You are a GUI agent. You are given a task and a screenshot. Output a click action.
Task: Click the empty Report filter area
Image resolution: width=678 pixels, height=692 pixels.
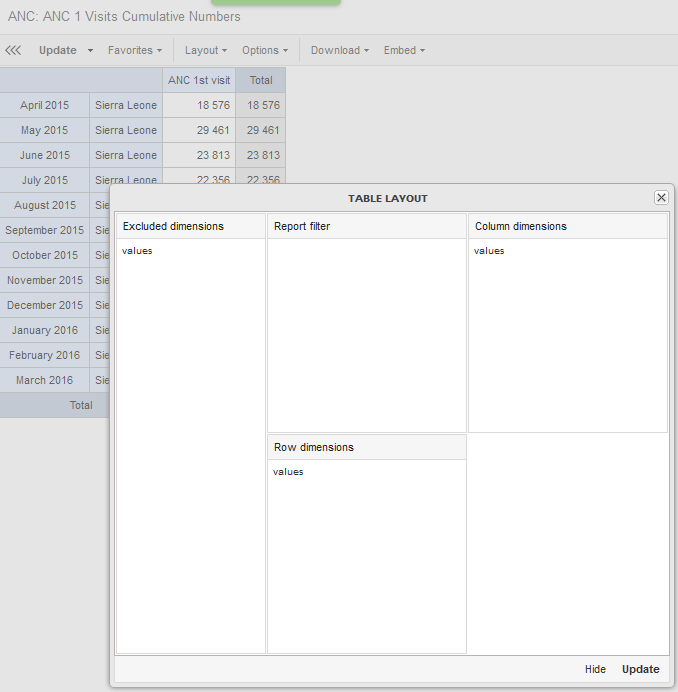[x=366, y=335]
